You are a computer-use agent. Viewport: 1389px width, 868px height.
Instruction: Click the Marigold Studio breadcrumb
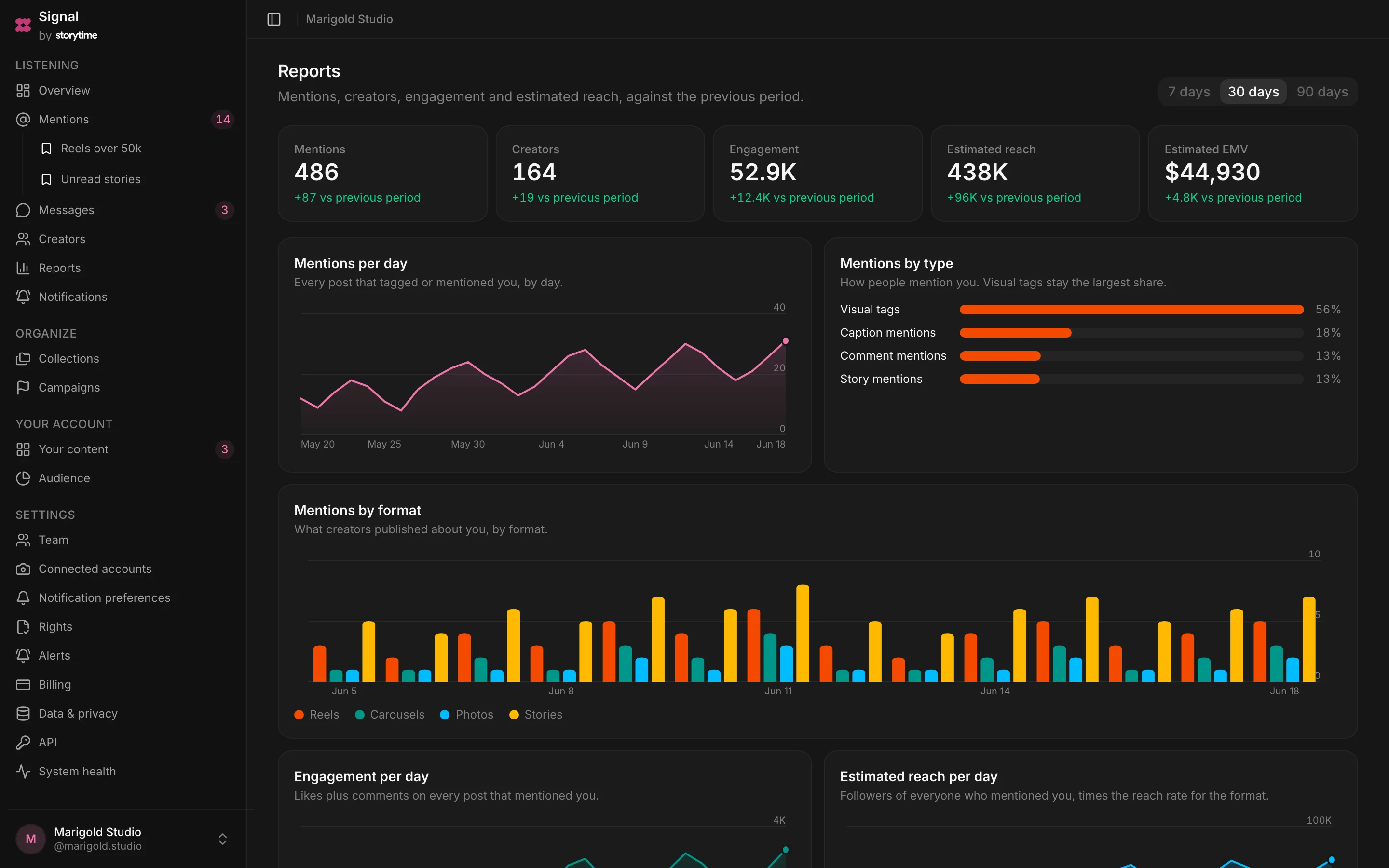[x=349, y=19]
